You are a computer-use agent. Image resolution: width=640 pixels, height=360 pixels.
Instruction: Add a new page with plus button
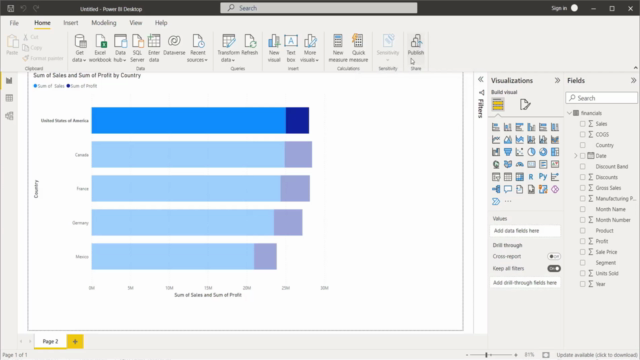click(75, 341)
